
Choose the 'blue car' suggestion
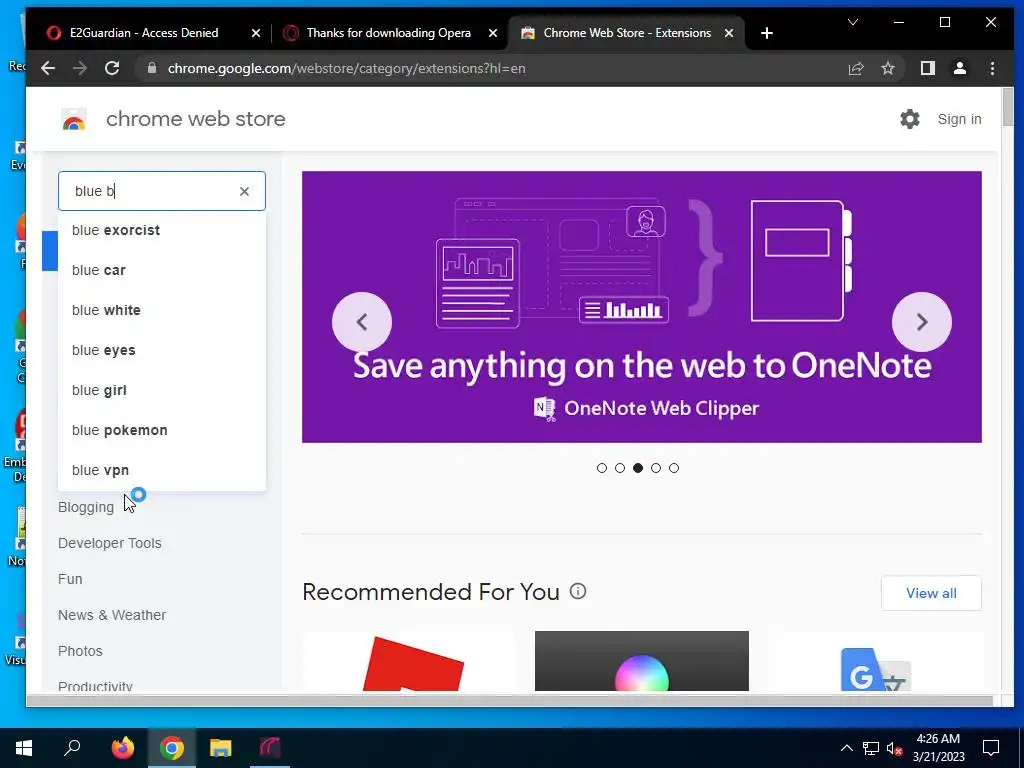point(161,270)
